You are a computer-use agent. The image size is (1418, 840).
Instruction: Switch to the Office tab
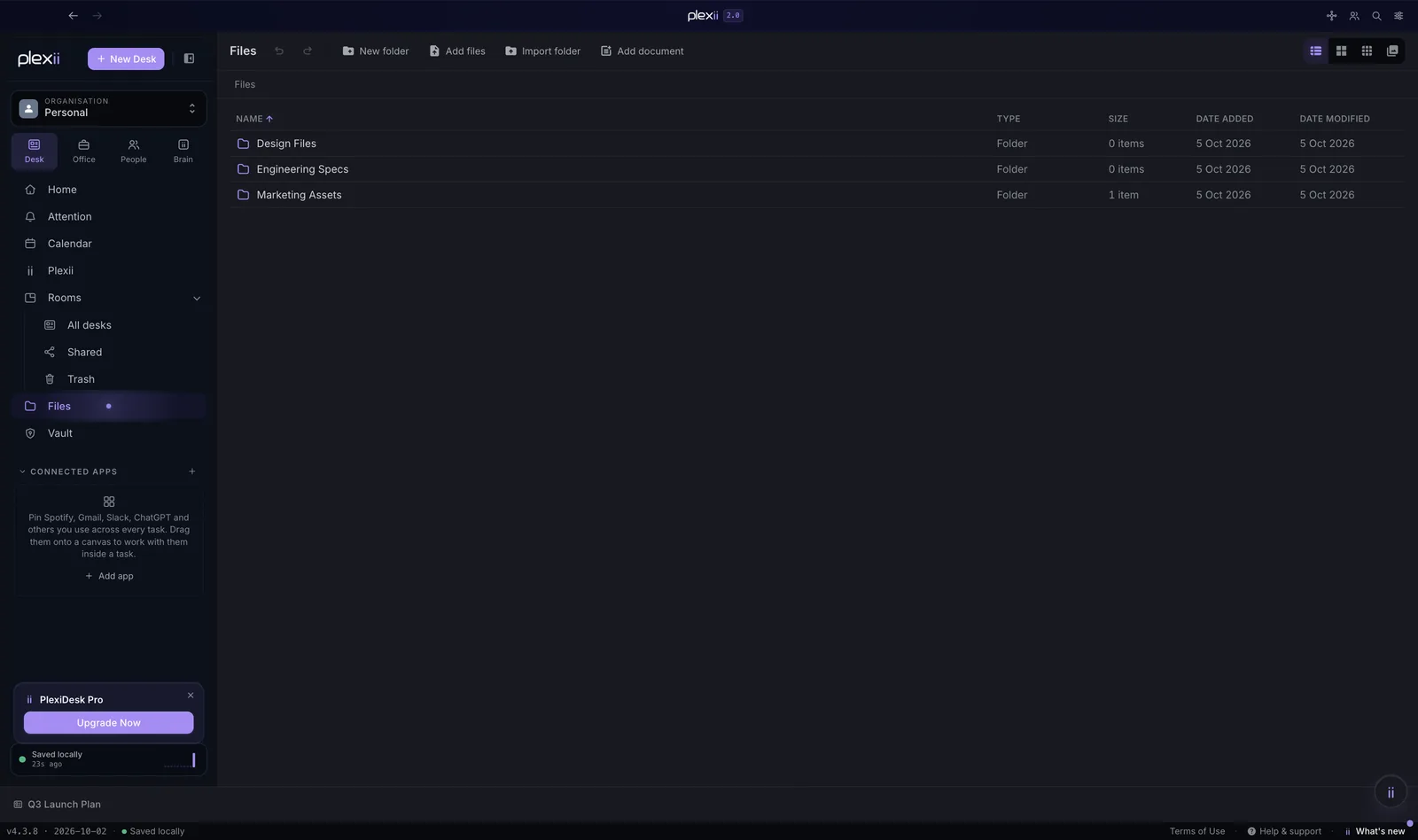click(84, 151)
